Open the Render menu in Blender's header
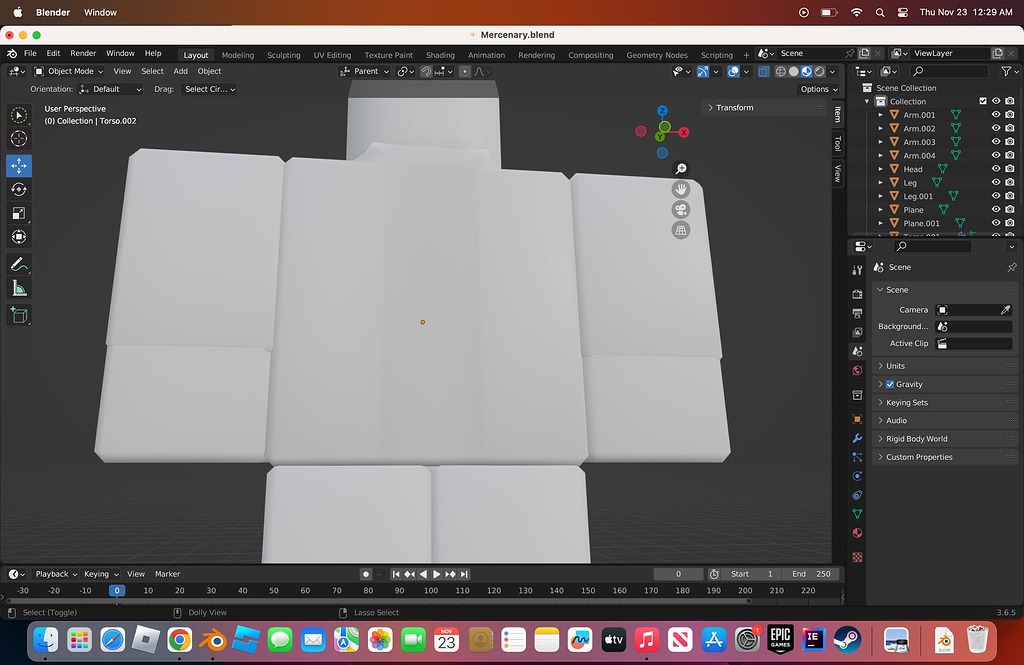This screenshot has height=665, width=1024. [83, 53]
